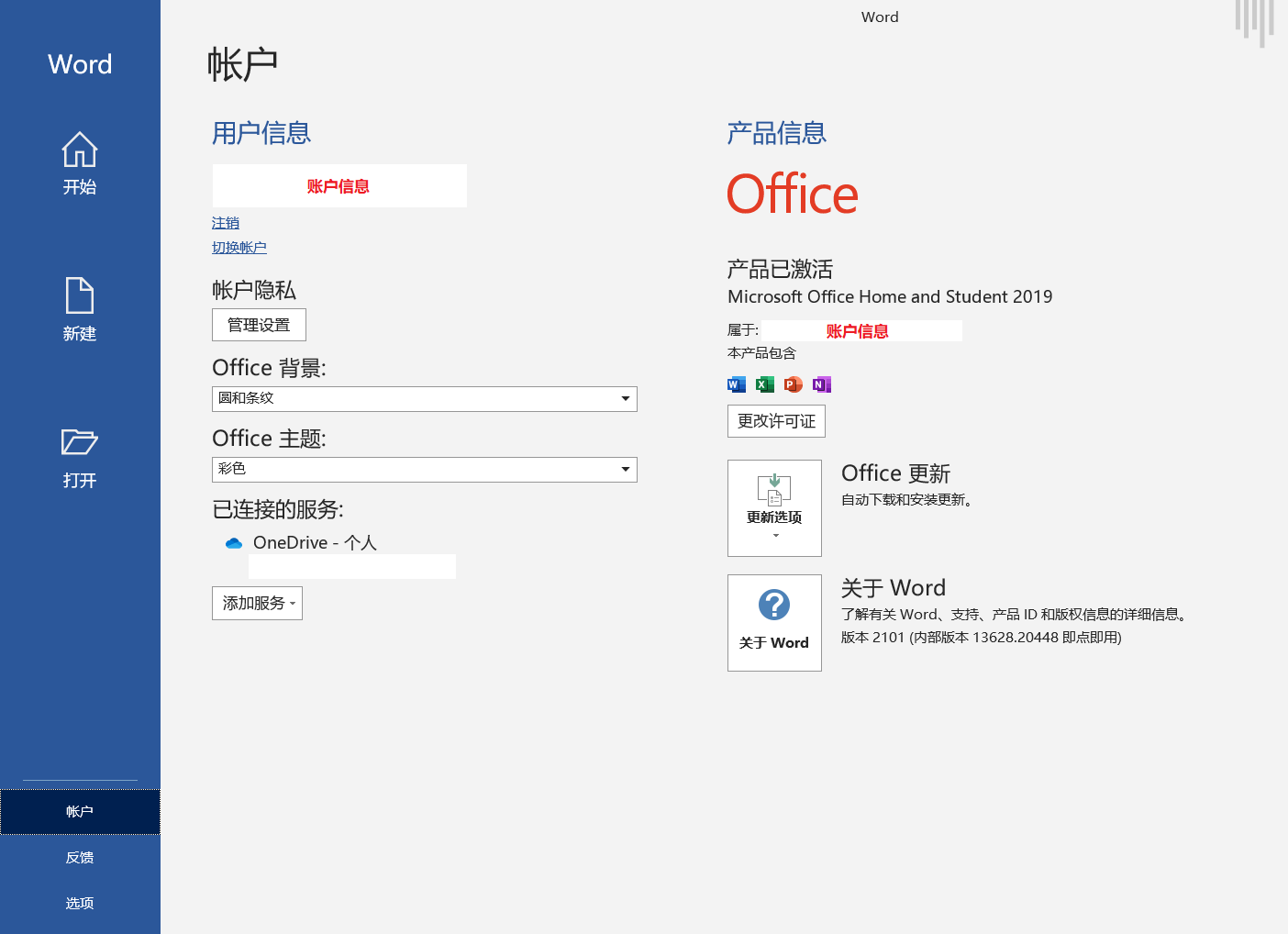Open the 打开 folder icon

(80, 441)
